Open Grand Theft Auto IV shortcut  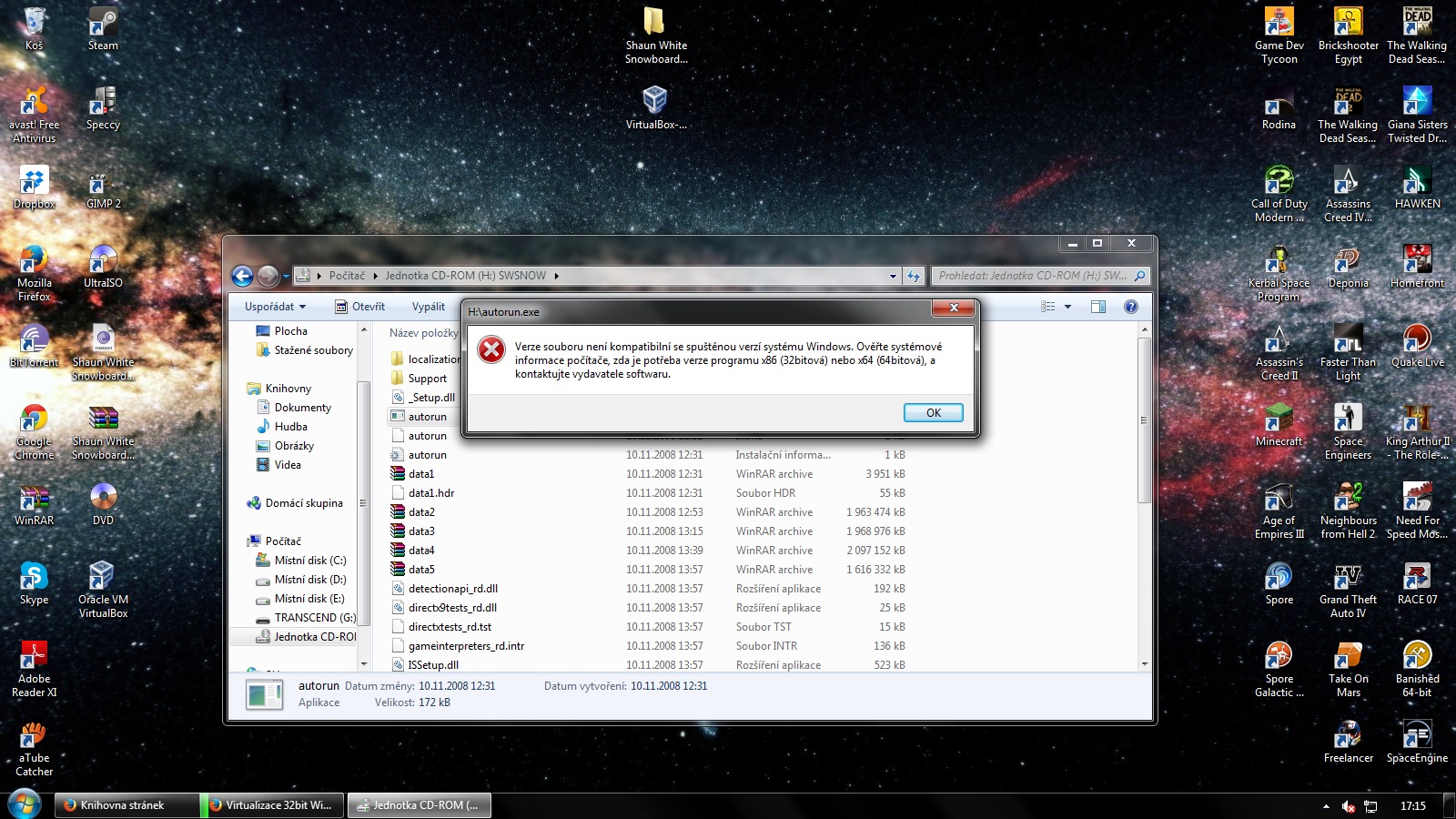1348,590
